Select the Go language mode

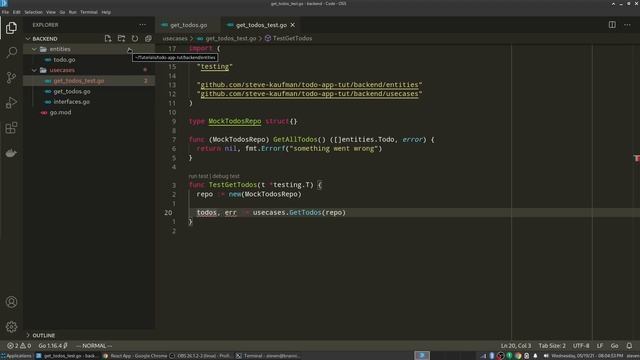tap(614, 346)
